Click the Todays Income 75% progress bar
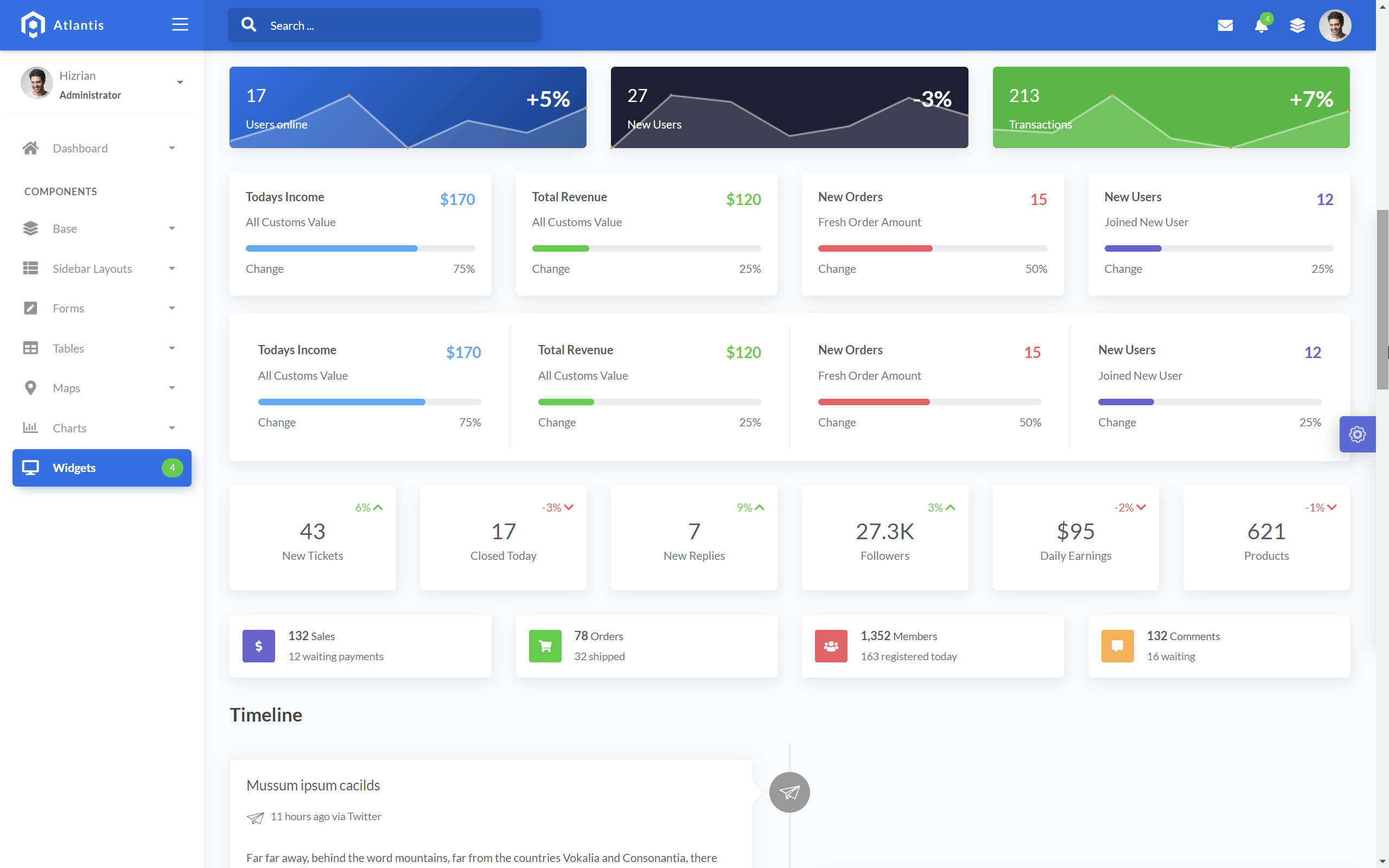The width and height of the screenshot is (1389, 868). tap(360, 248)
